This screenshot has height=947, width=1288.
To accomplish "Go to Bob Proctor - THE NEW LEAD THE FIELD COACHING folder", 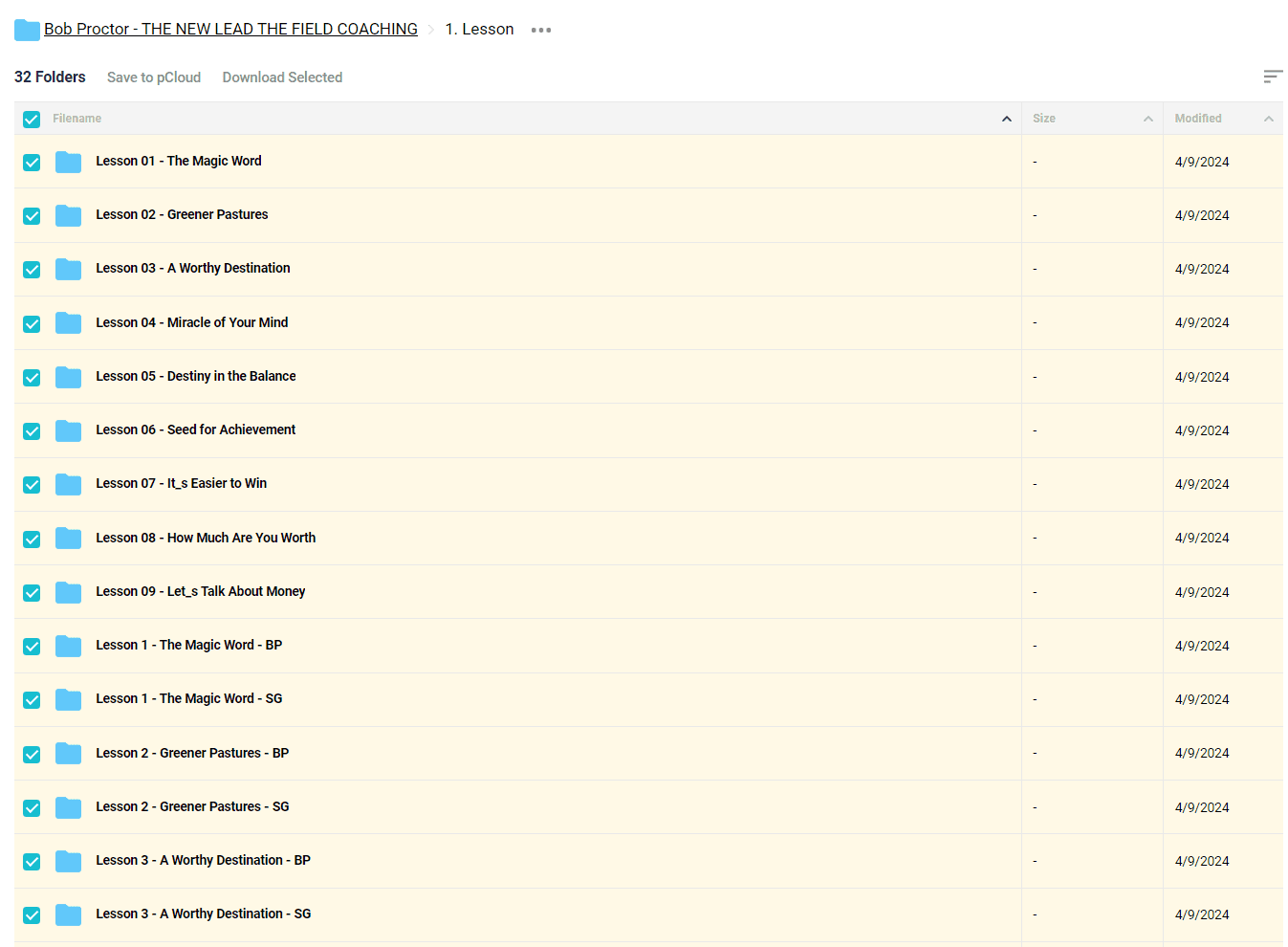I will [x=230, y=29].
